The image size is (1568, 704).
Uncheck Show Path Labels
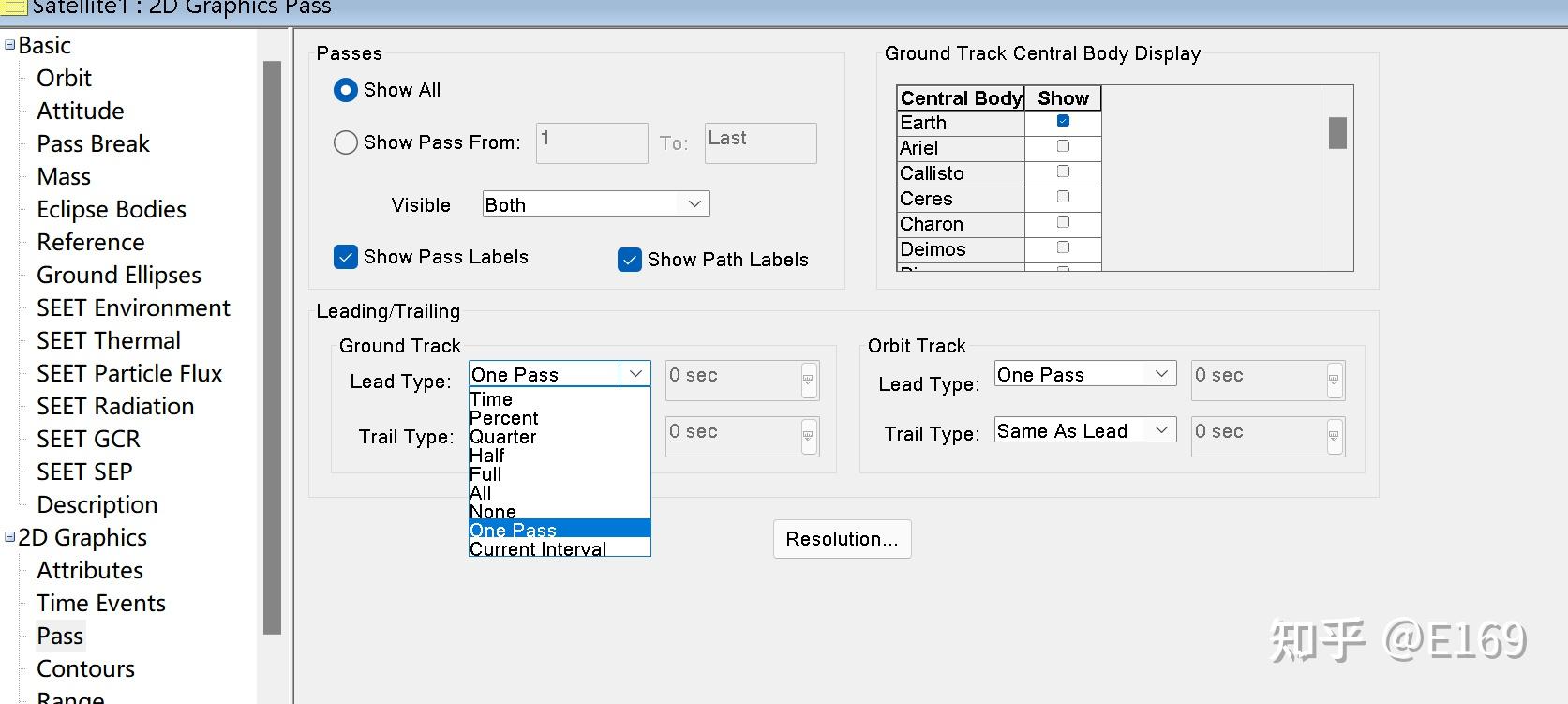(630, 260)
